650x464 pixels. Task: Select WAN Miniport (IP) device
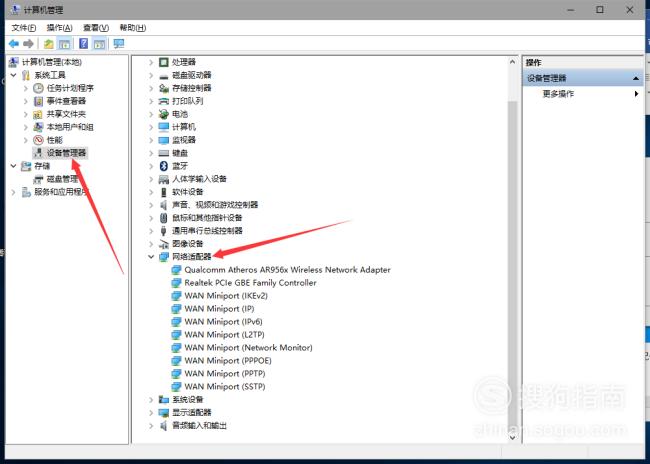click(219, 309)
